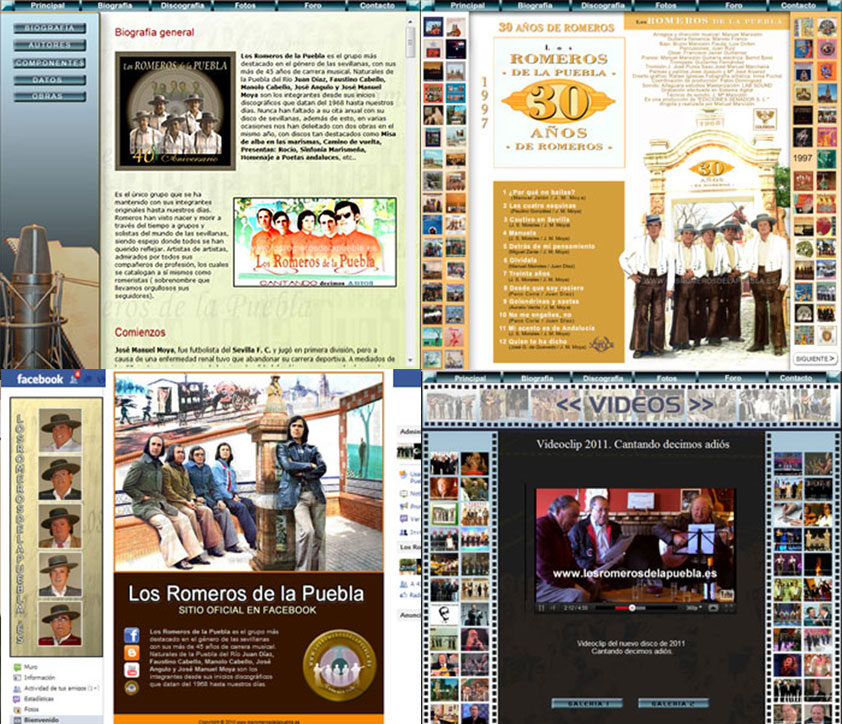
Task: Click track title '¿Por qué no bailas?'
Action: tap(542, 192)
